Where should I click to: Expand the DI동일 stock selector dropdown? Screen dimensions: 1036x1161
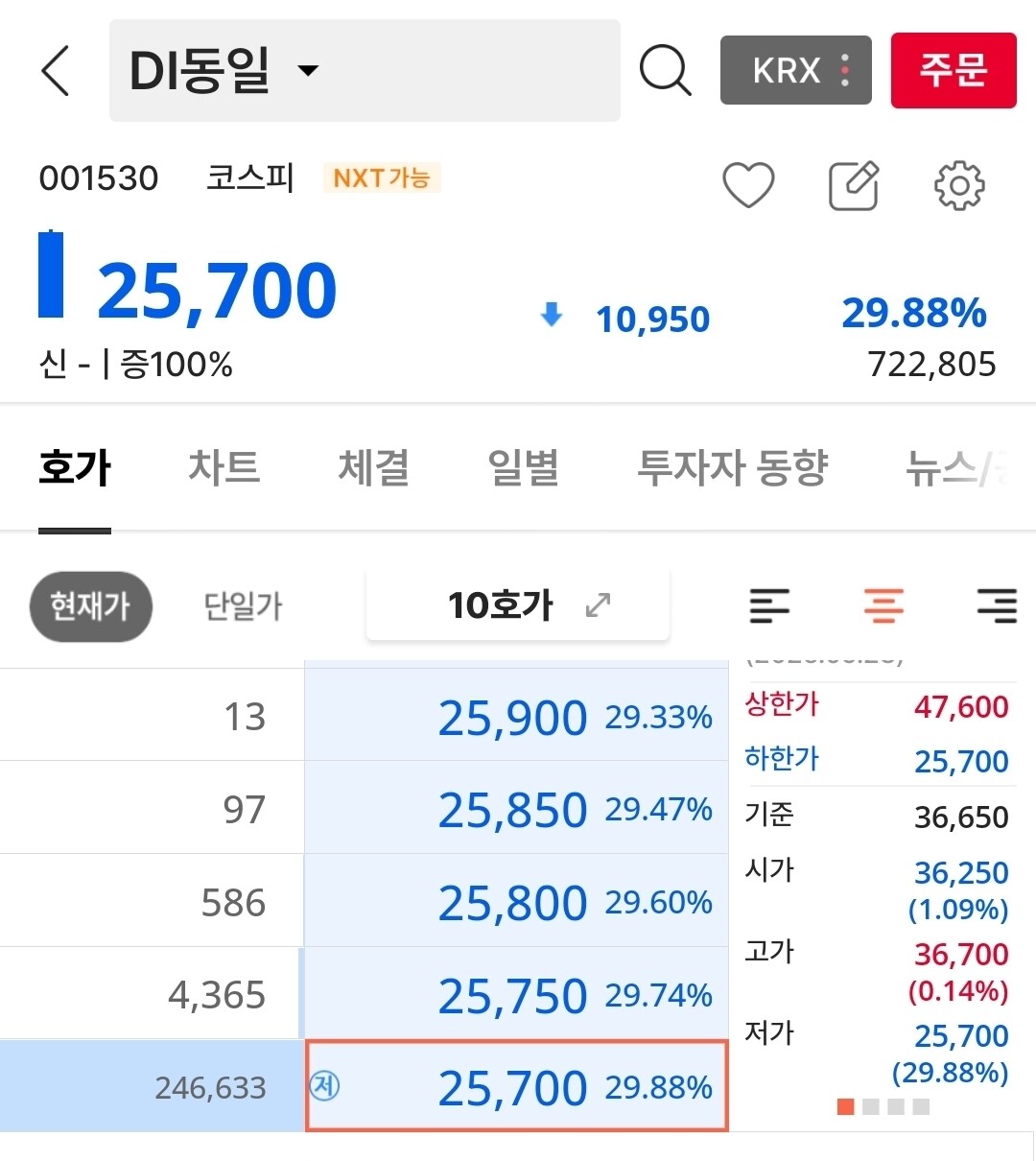tap(308, 70)
